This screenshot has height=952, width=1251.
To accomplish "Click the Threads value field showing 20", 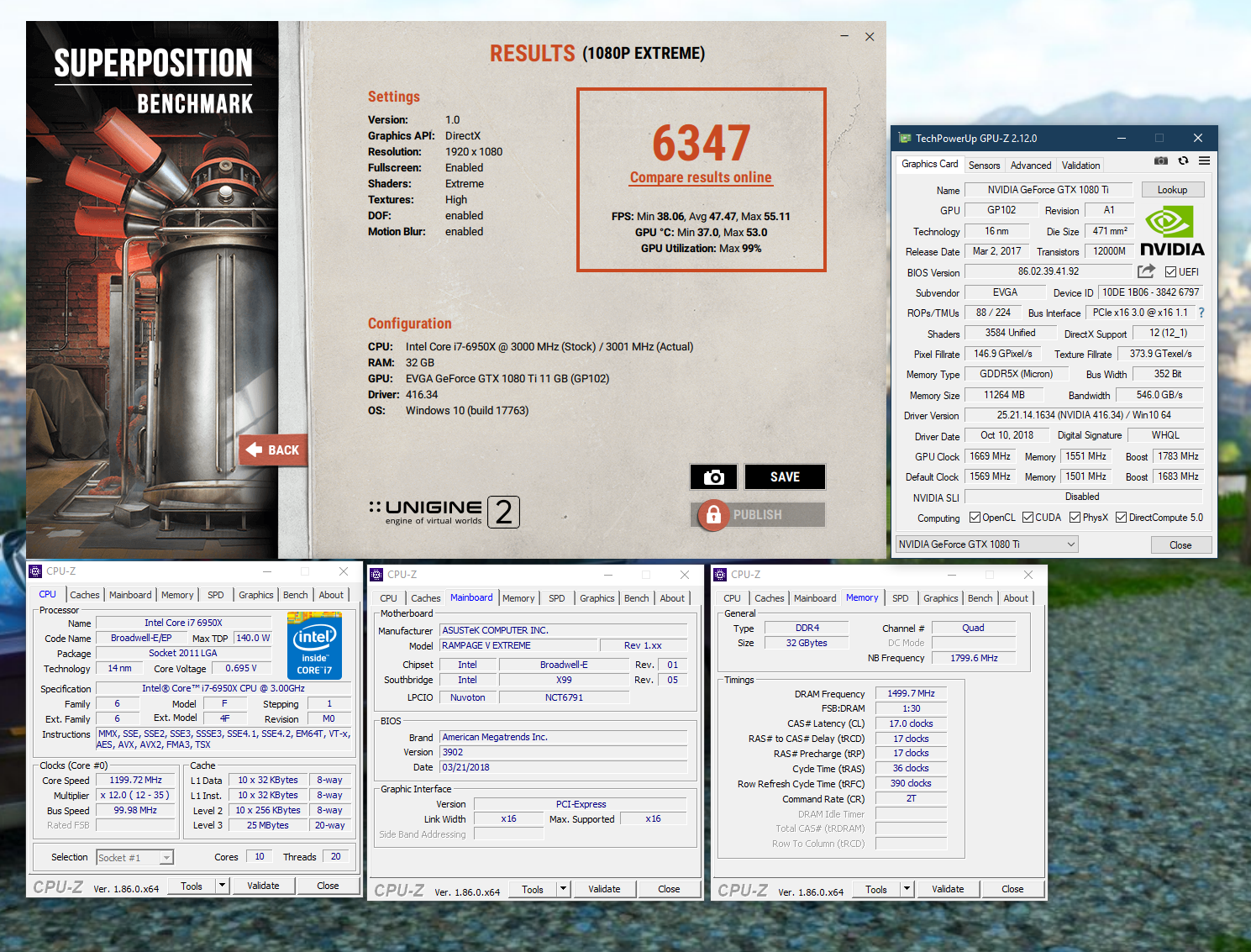I will [335, 857].
